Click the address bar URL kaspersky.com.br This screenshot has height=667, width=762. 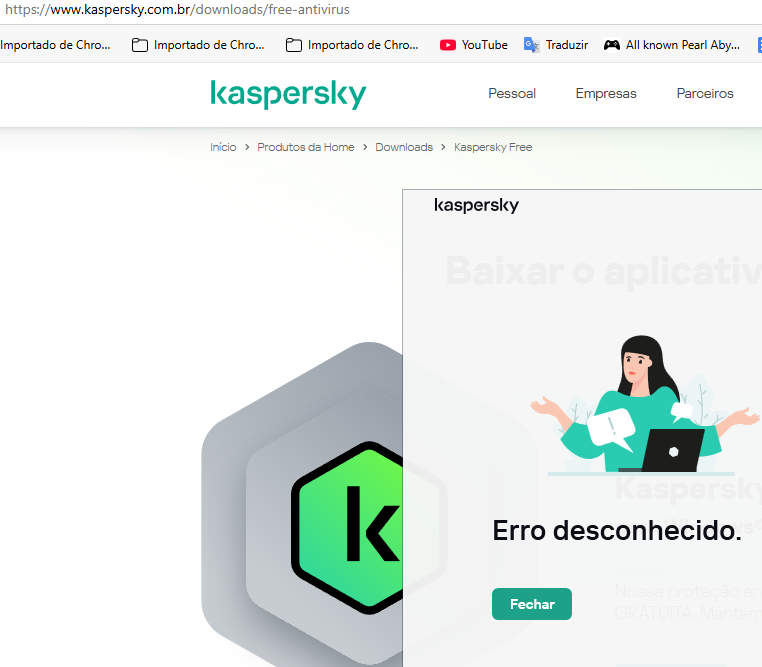point(177,10)
